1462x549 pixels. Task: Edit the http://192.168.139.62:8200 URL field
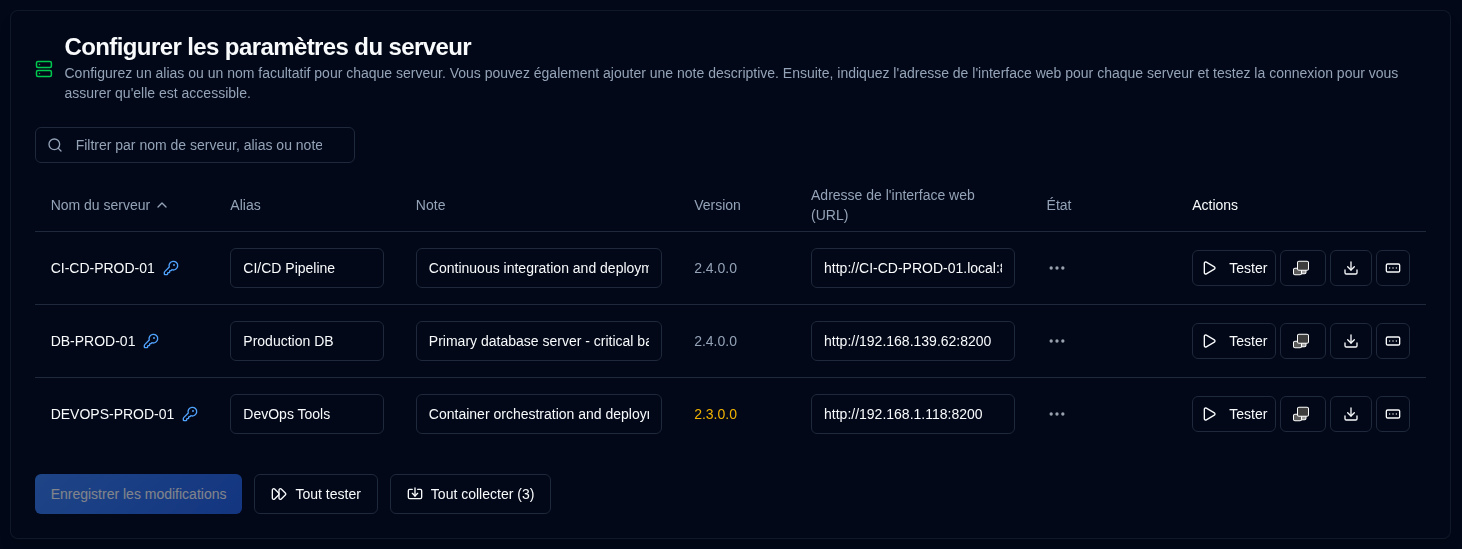tap(913, 341)
